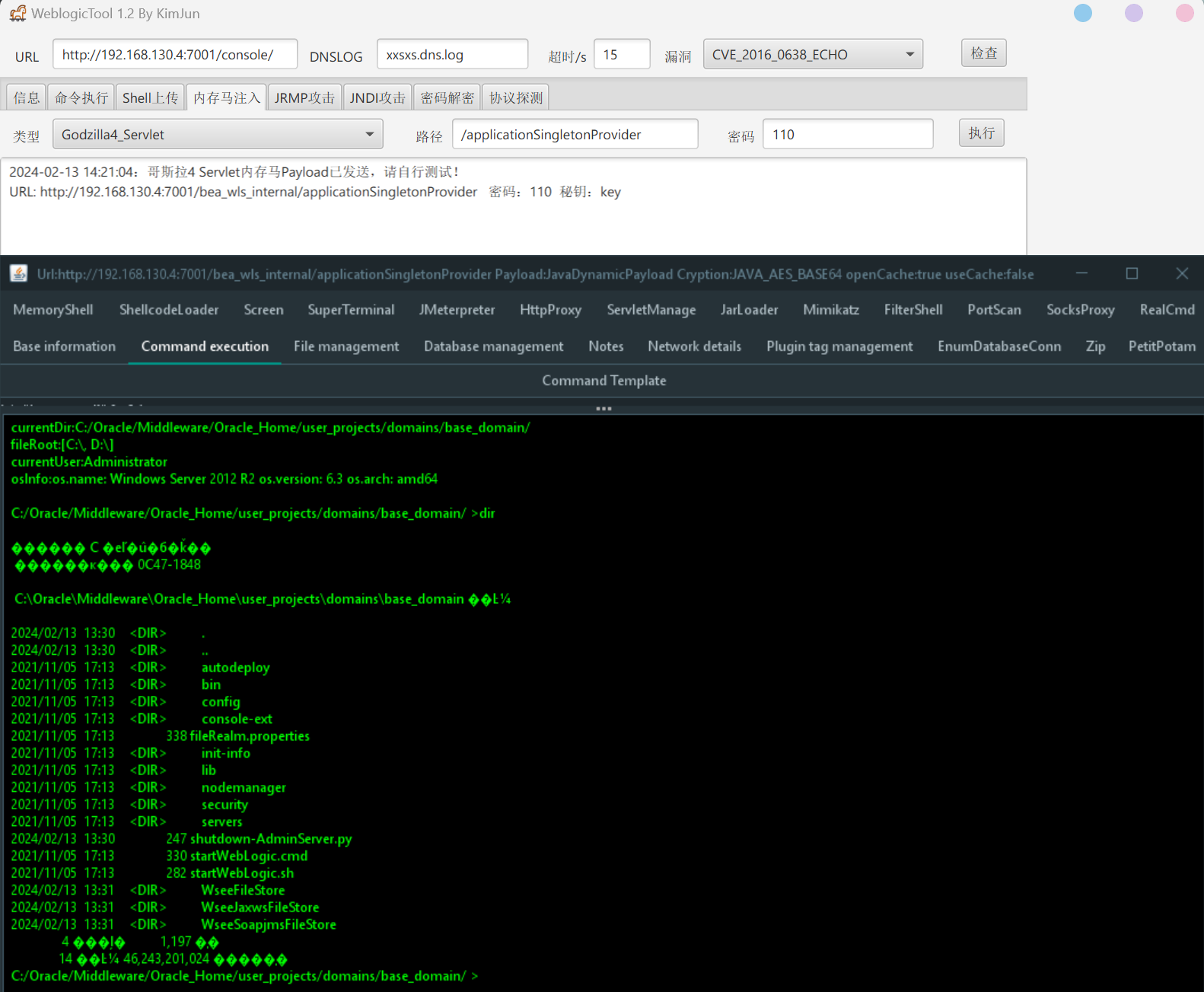
Task: Click the nodemanager directory listing line
Action: [x=148, y=787]
